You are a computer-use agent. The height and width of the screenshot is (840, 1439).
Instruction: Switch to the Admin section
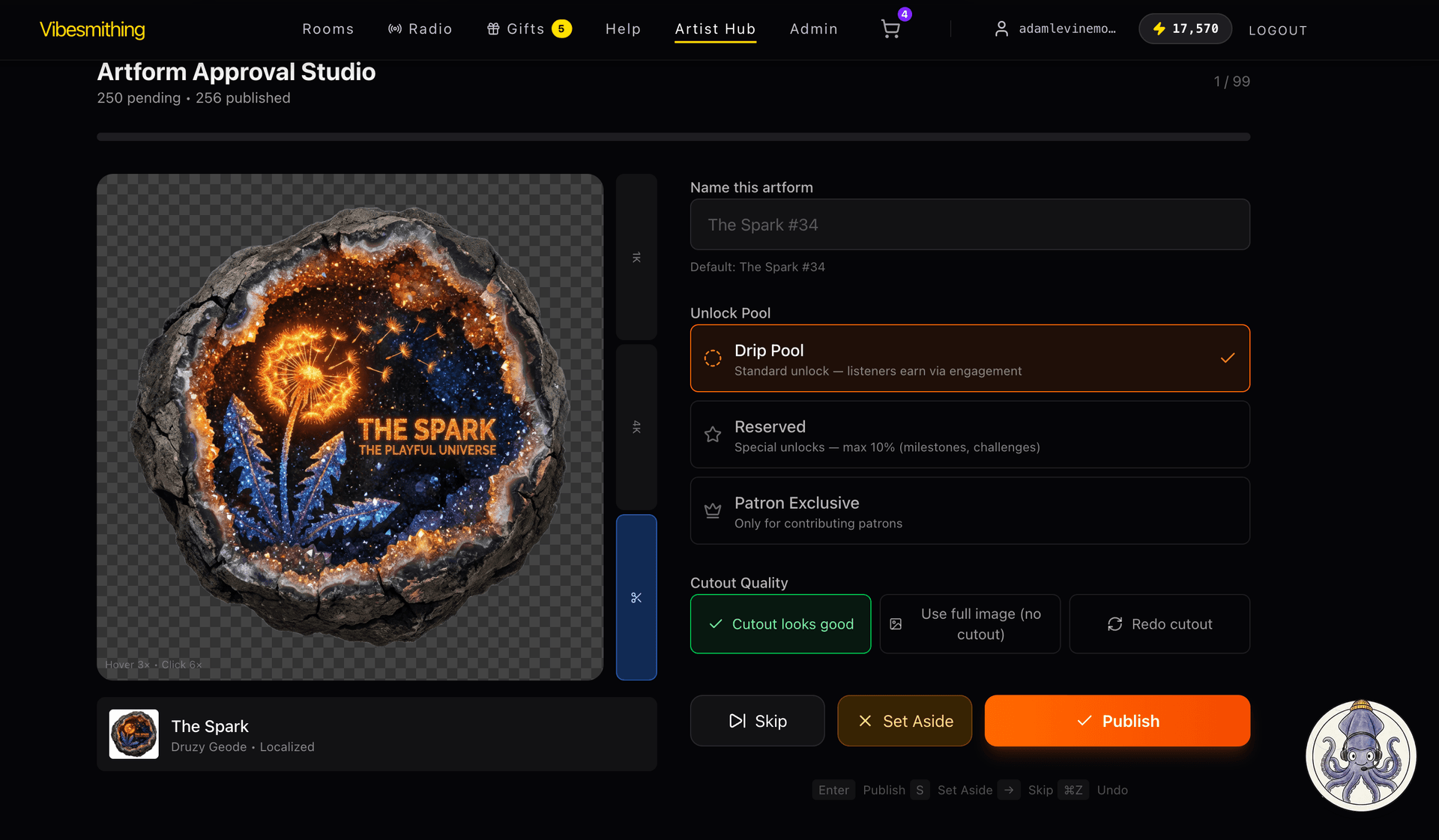pyautogui.click(x=813, y=28)
